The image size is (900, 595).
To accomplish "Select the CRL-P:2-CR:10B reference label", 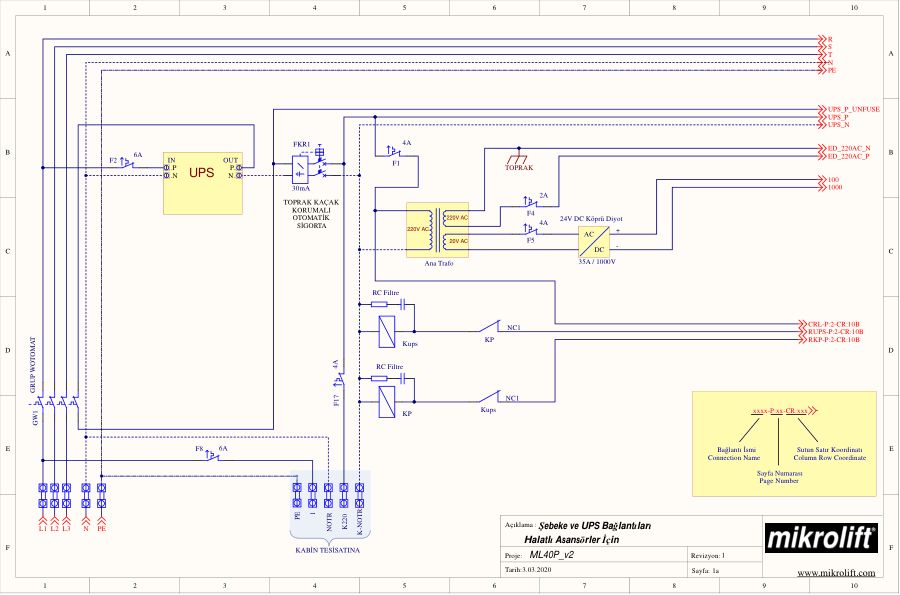I will point(833,324).
